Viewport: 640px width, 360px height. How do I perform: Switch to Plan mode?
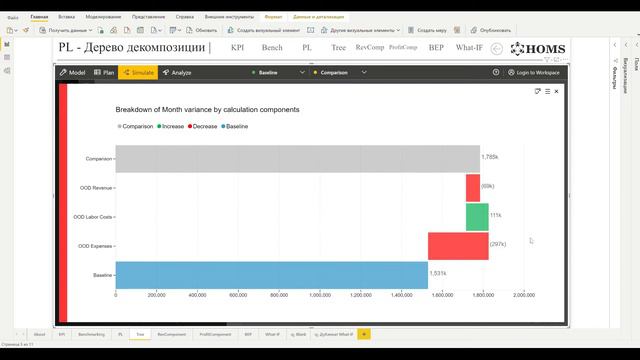pyautogui.click(x=104, y=73)
